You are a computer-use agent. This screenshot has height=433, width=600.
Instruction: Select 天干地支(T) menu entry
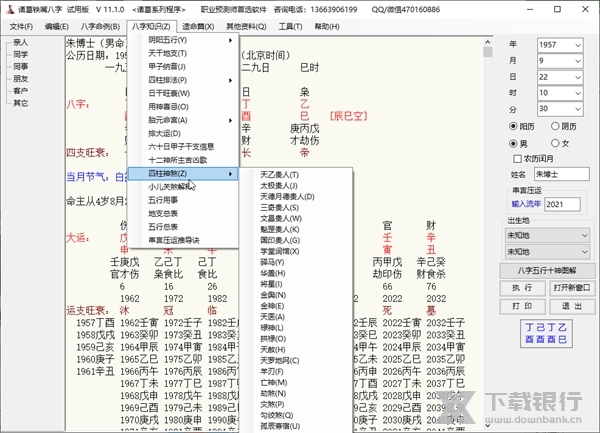click(x=183, y=53)
